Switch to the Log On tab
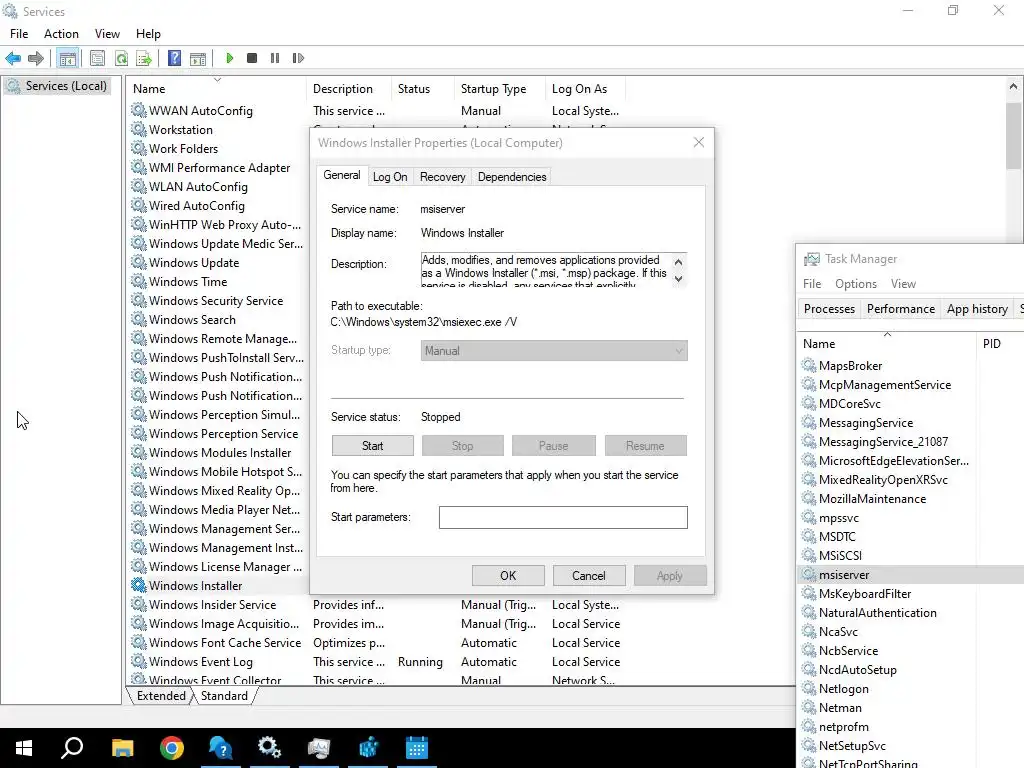1024x768 pixels. pyautogui.click(x=390, y=177)
